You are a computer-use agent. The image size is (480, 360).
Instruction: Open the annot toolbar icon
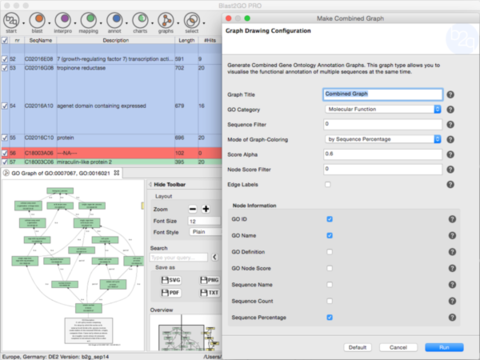114,21
